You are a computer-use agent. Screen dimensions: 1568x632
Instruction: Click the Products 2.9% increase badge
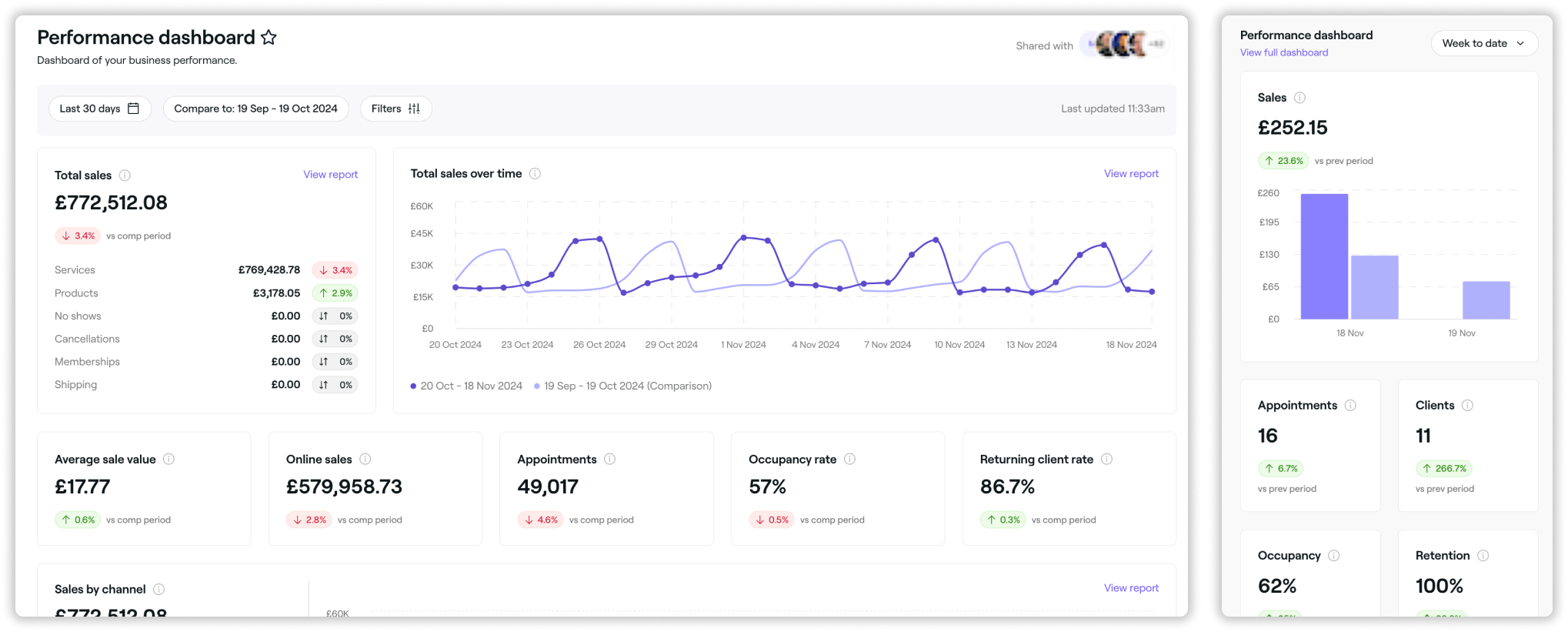click(x=335, y=293)
